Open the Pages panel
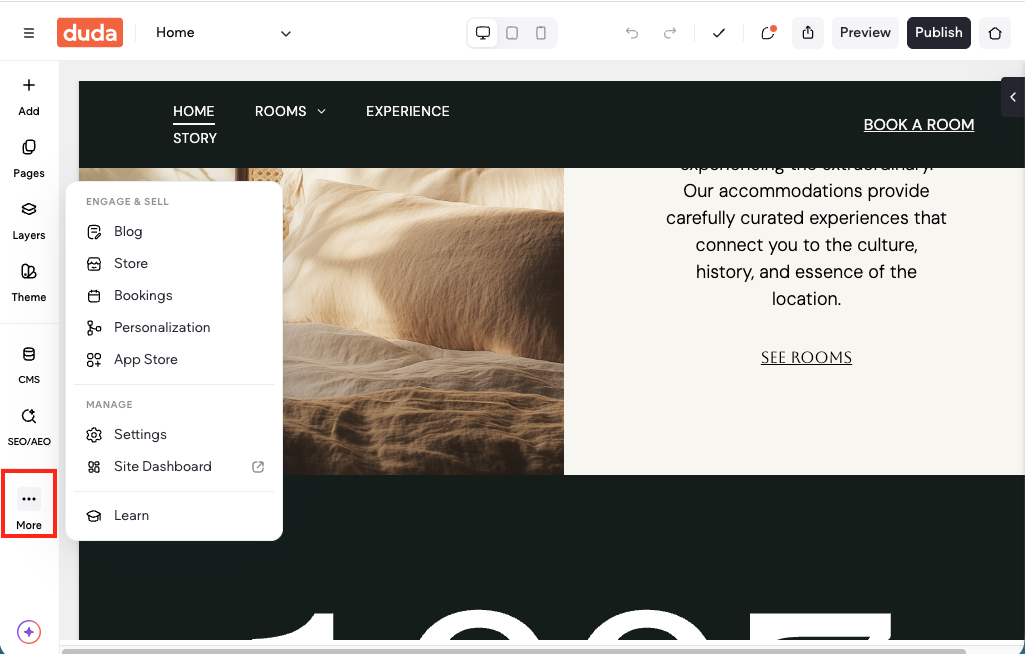1025x654 pixels. coord(29,158)
